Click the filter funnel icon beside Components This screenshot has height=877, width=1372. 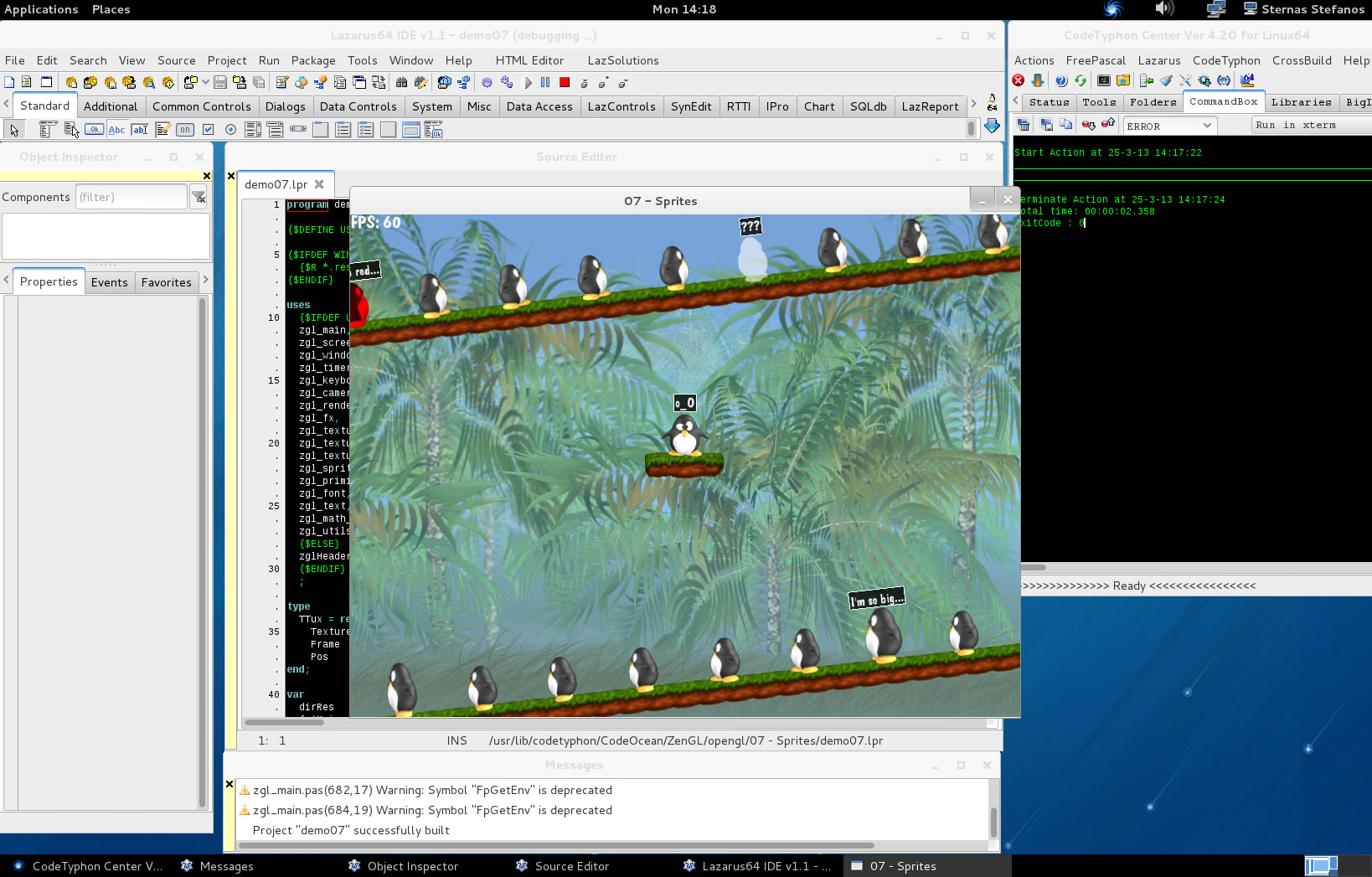[x=199, y=197]
